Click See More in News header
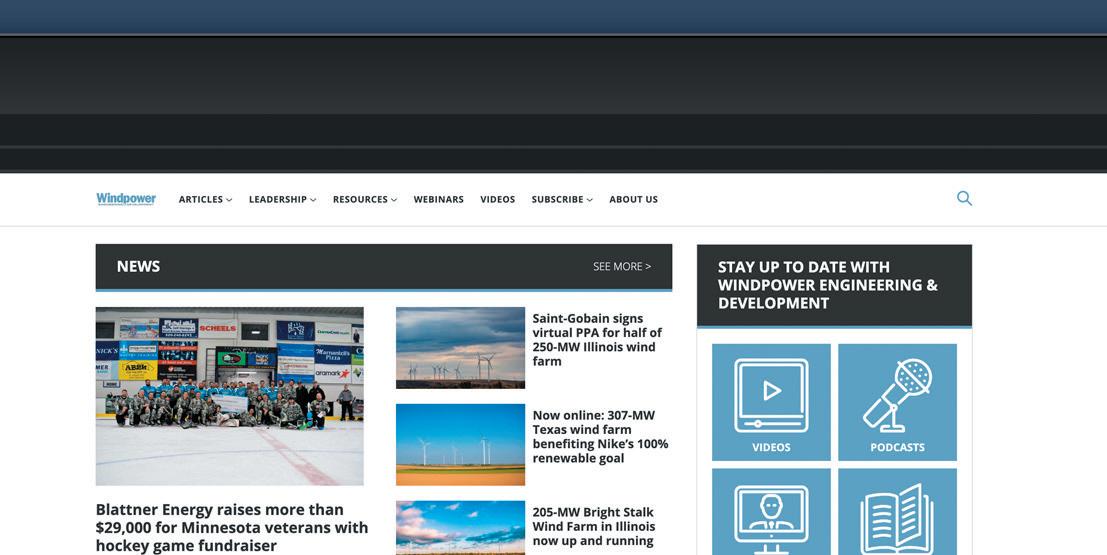Image resolution: width=1107 pixels, height=555 pixels. [622, 266]
